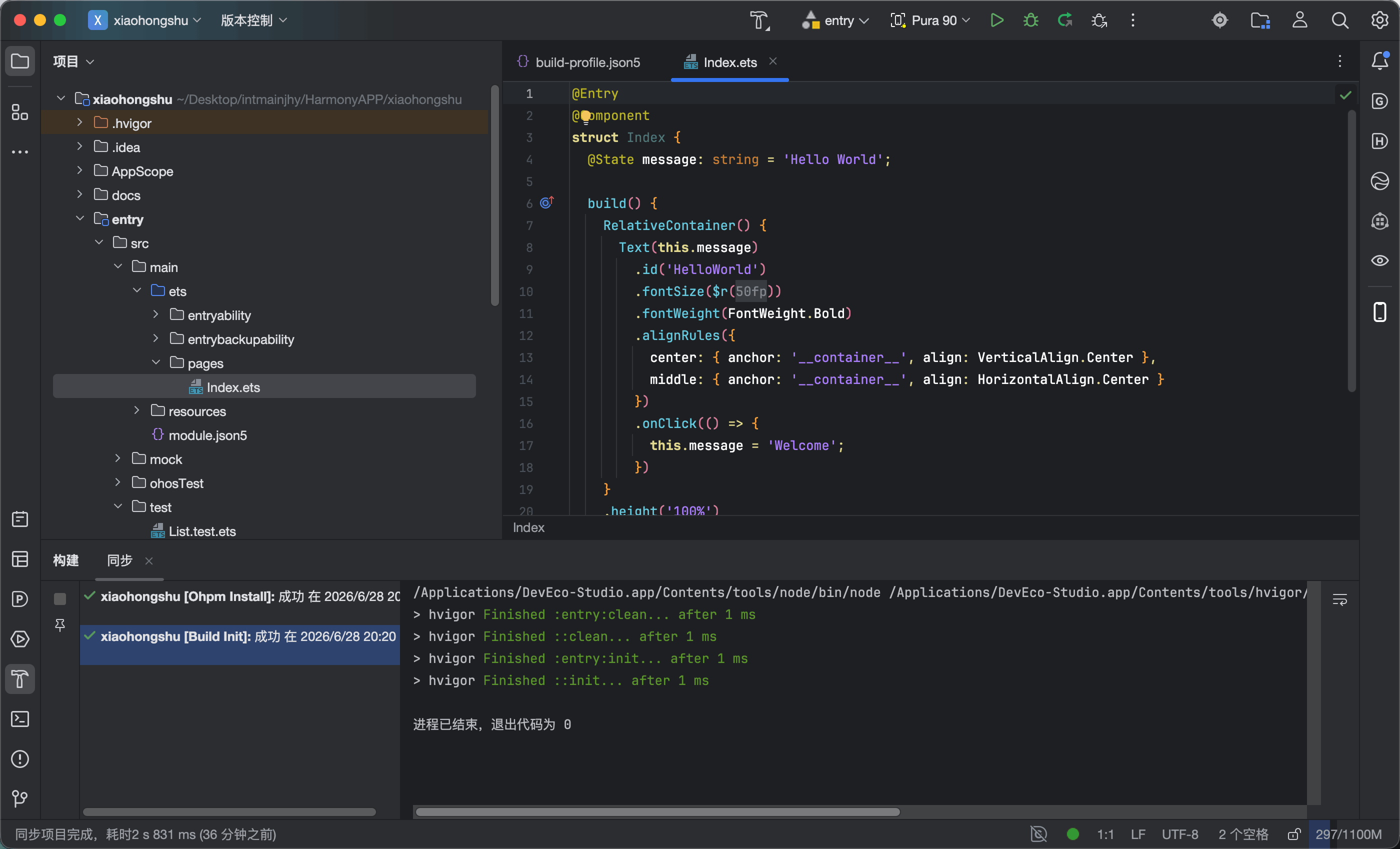Select the Build Init result row
Viewport: 1400px width, 849px height.
[x=240, y=644]
